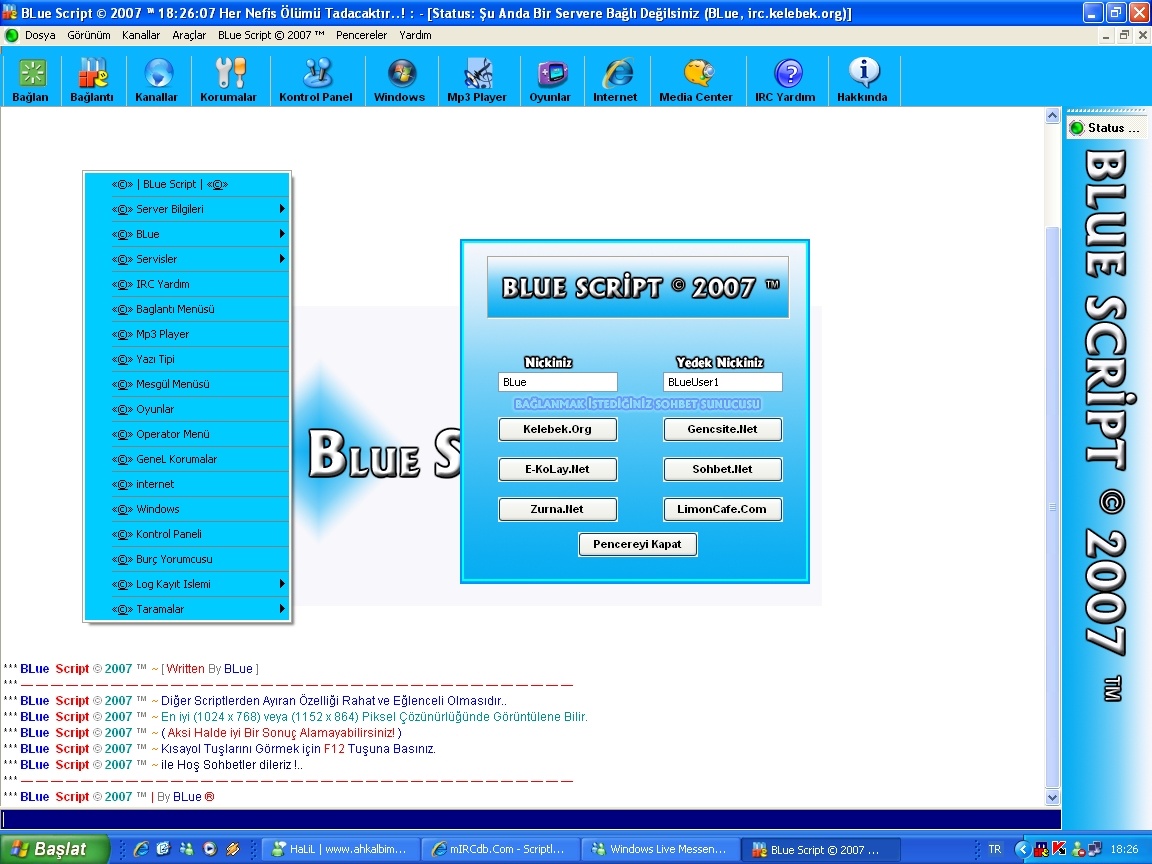Screen dimensions: 1152x864
Task: Launch Windows Messenger quick launch icon
Action: click(187, 849)
